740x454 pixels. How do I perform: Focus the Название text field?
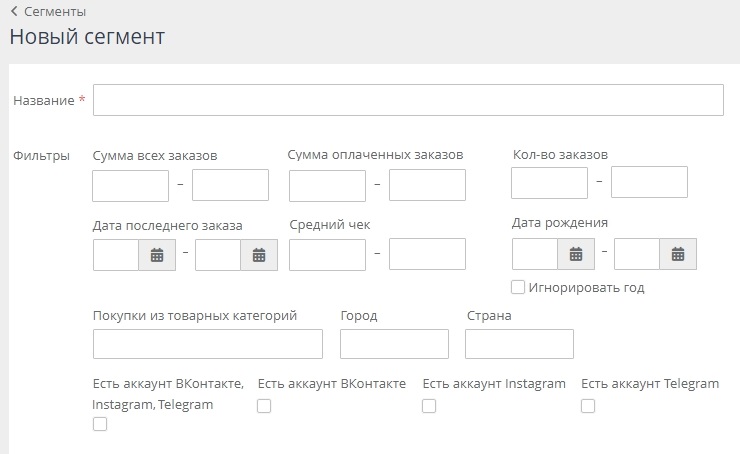[408, 100]
